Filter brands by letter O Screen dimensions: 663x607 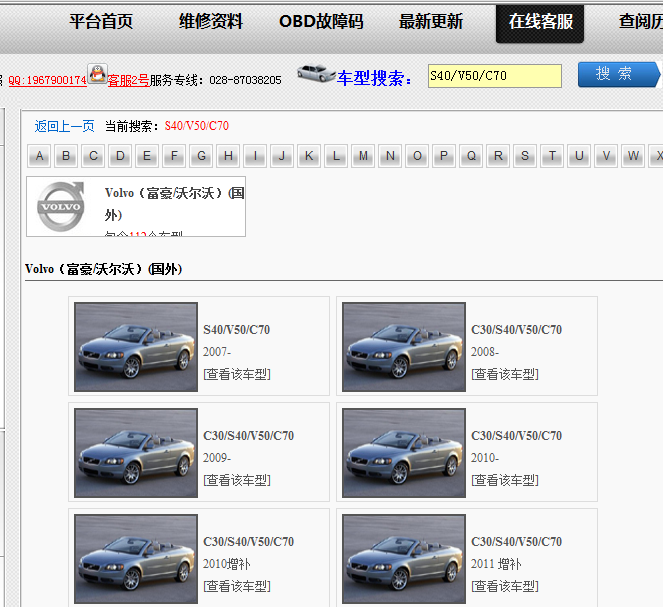point(417,156)
